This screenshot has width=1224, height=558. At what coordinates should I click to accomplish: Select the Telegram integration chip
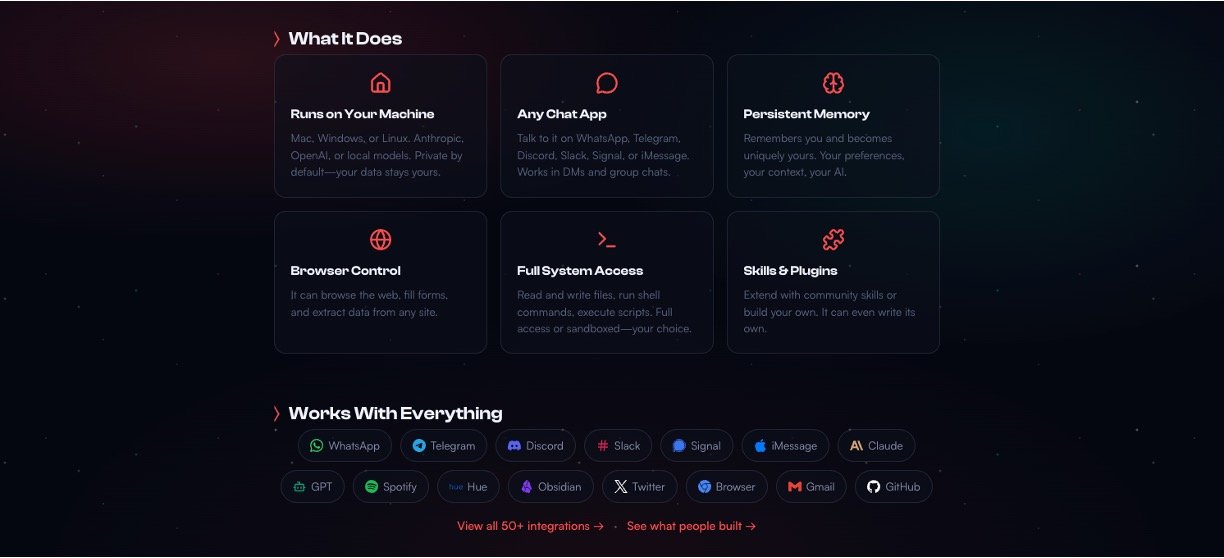[x=444, y=446]
